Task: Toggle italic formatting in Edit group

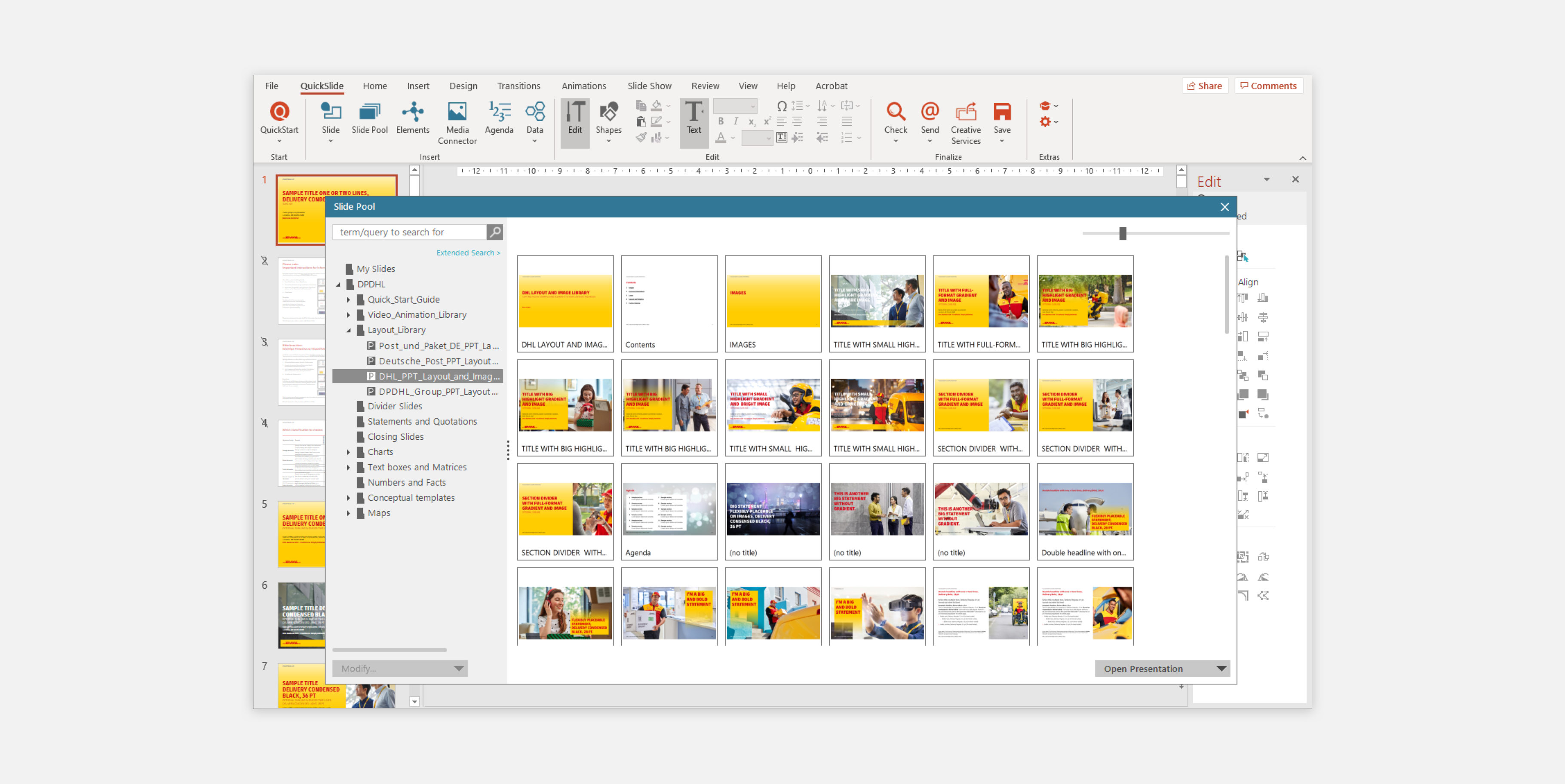Action: (x=736, y=122)
